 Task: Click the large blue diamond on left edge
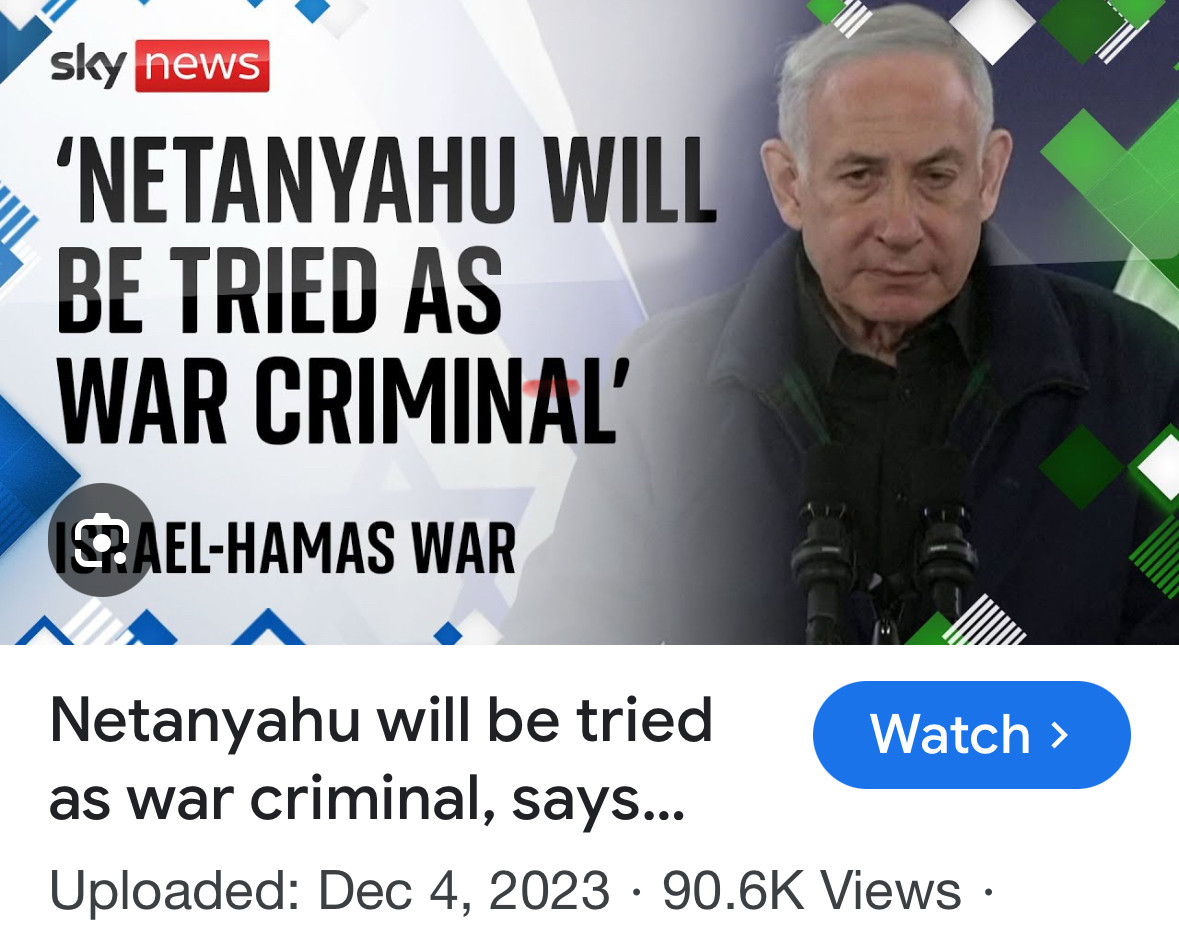coord(30,474)
